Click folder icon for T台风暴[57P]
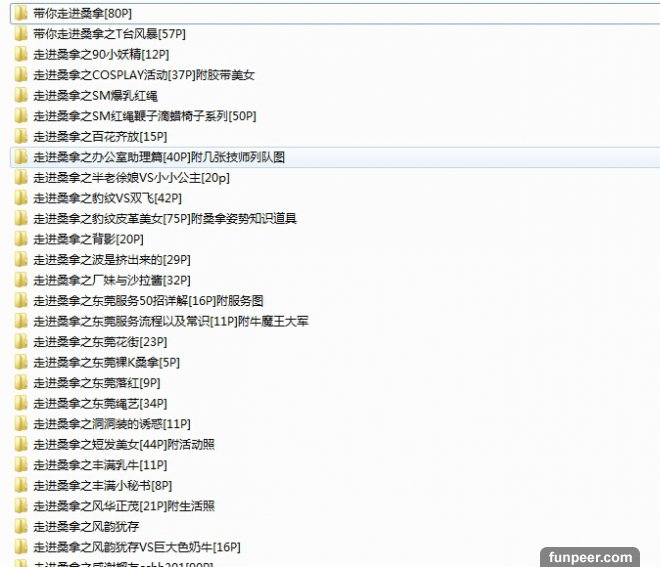This screenshot has width=660, height=567. coord(21,34)
